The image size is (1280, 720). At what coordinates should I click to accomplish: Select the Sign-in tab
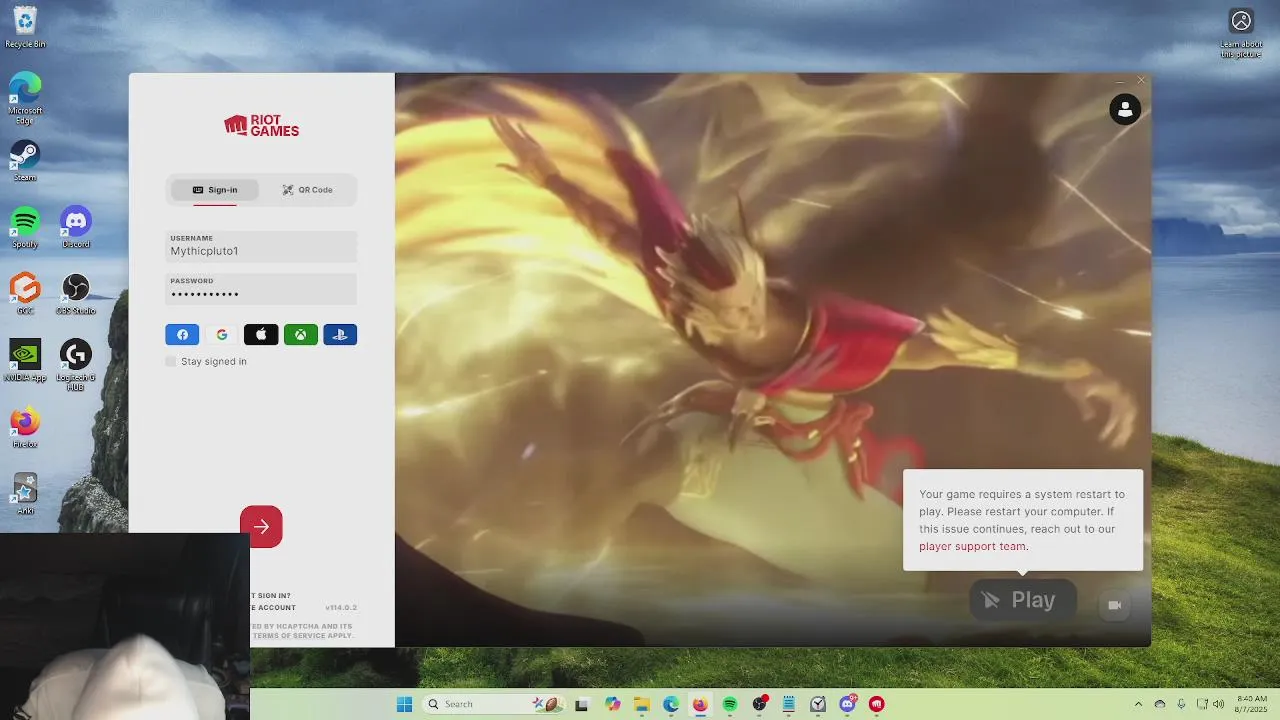click(x=215, y=190)
